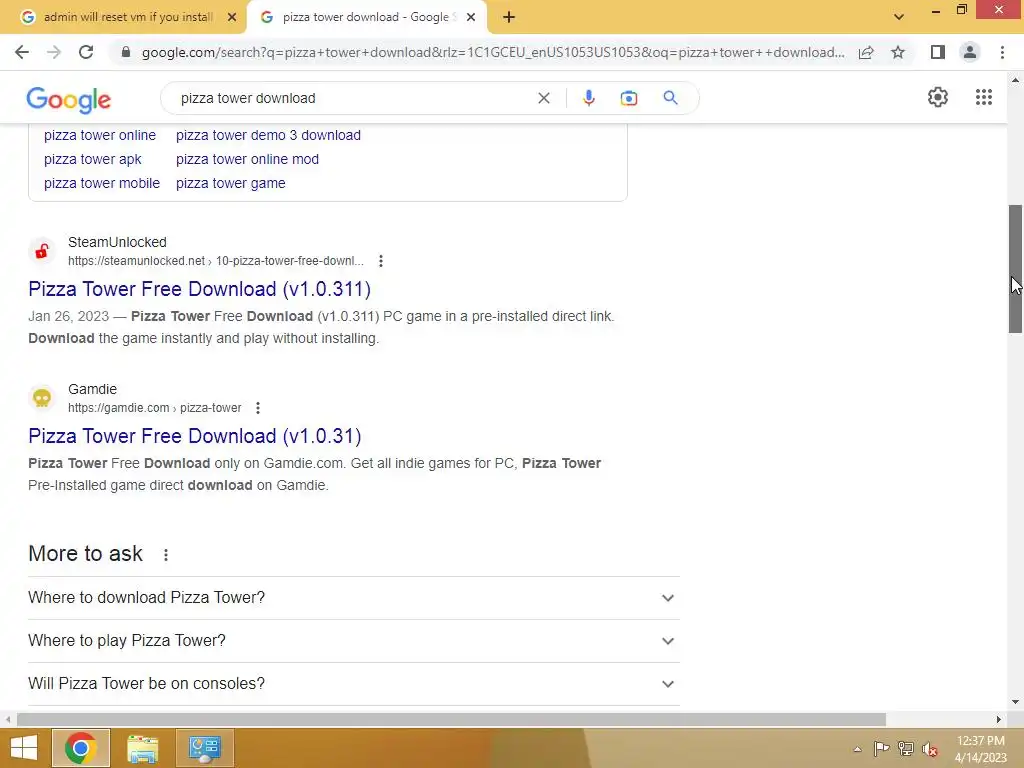Click the Chrome taskbar icon
1024x768 pixels.
tap(81, 748)
